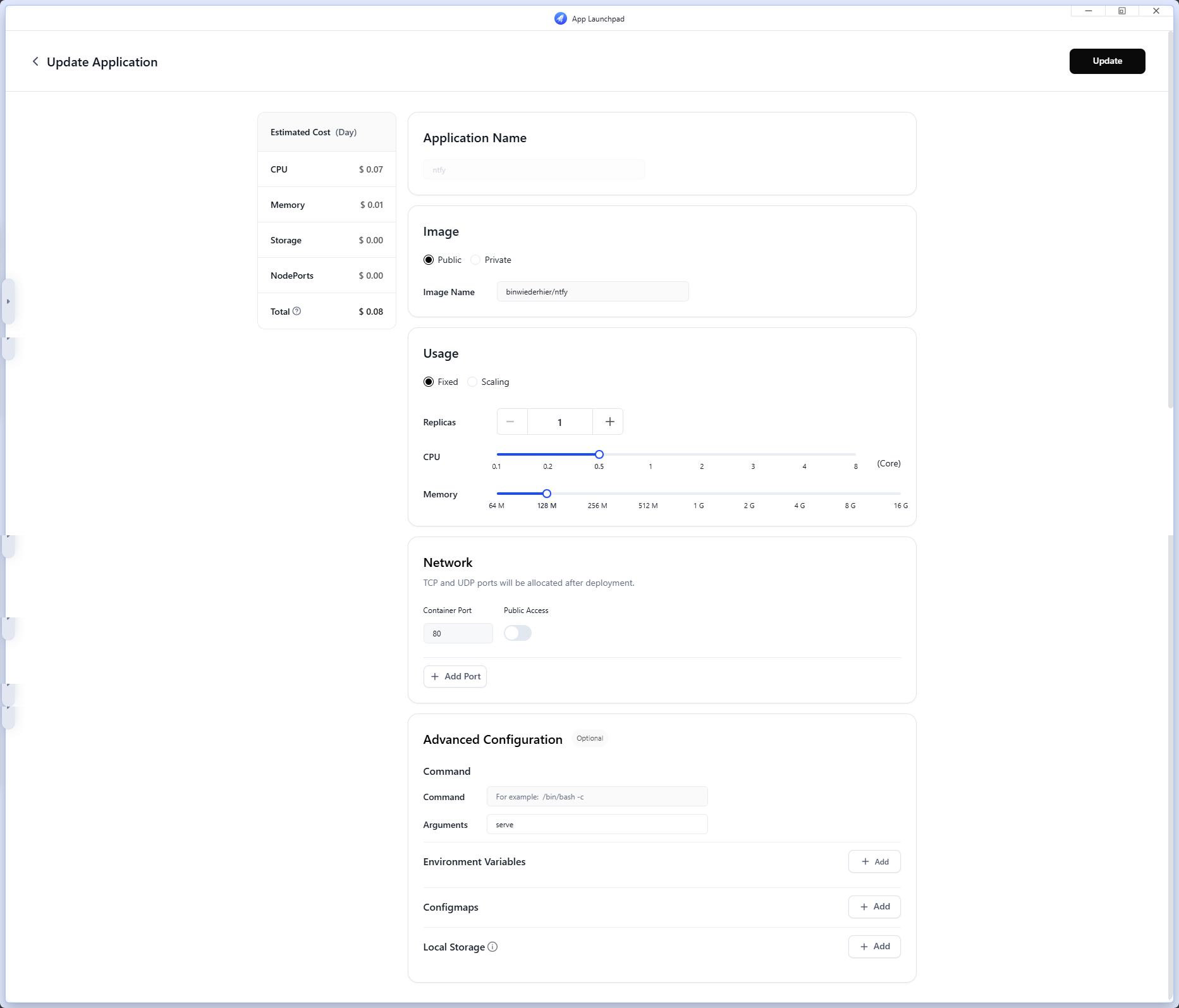Viewport: 1179px width, 1008px height.
Task: Click the Command input field
Action: tap(597, 796)
